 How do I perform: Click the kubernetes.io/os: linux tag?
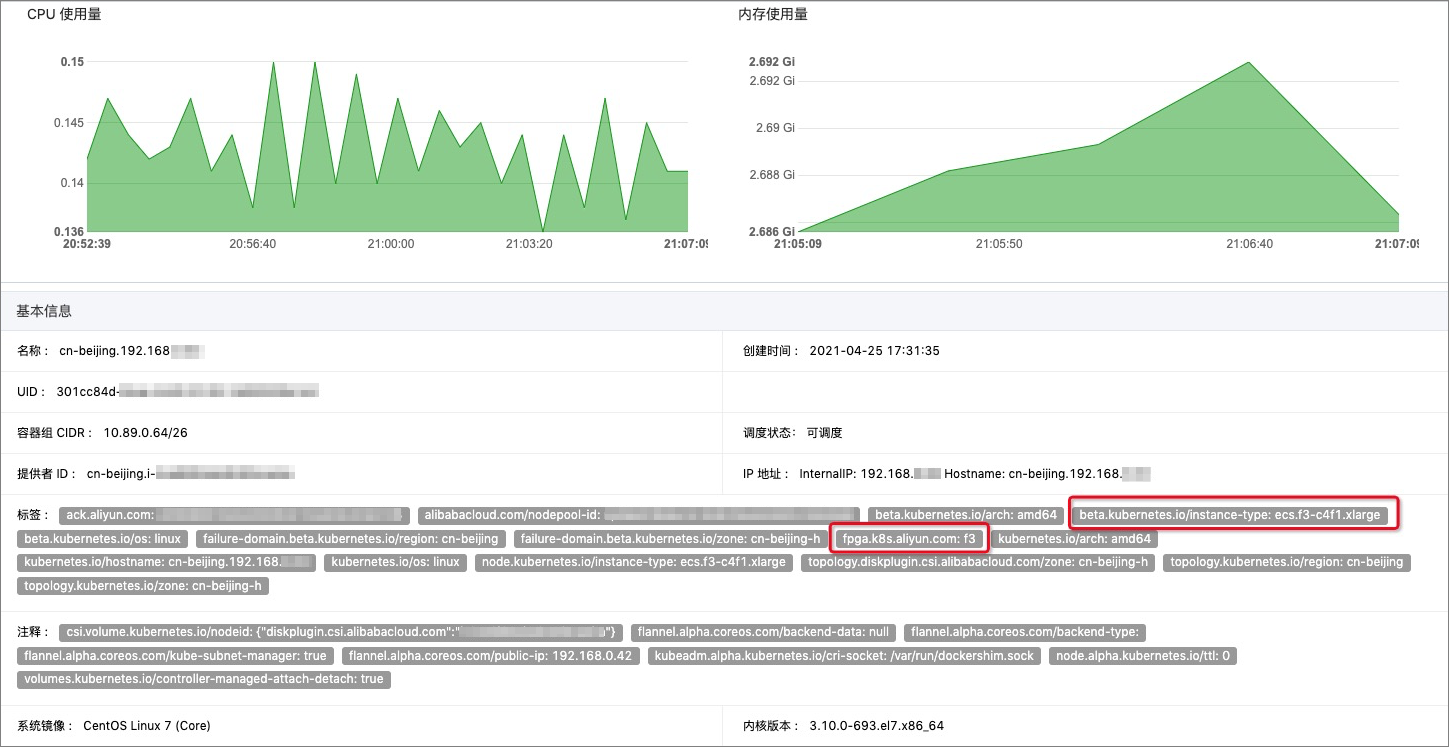tap(395, 562)
